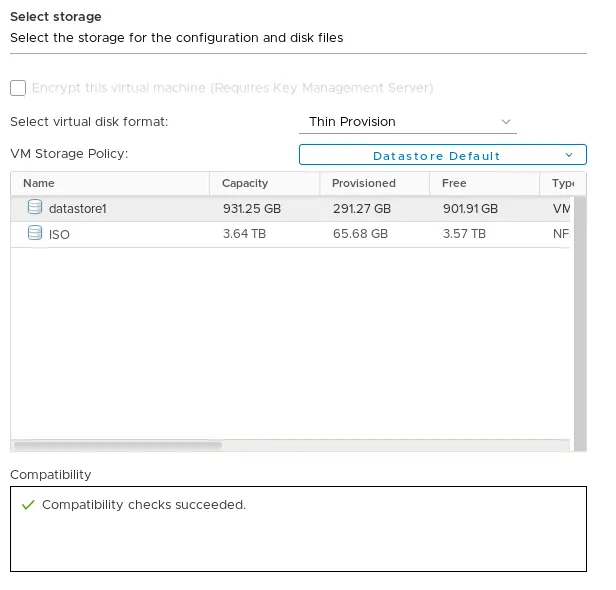The width and height of the screenshot is (616, 590).
Task: Sort by the Provisioned column header
Action: [364, 183]
